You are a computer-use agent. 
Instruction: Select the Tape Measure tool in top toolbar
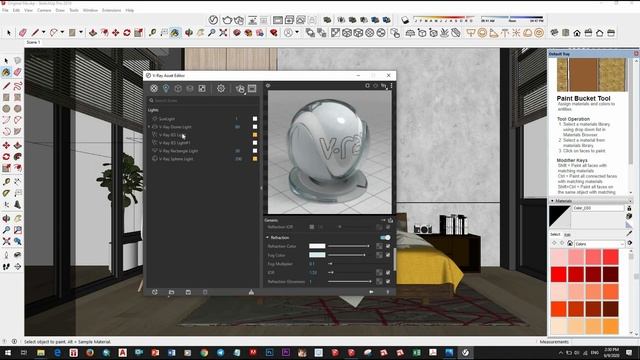tap(153, 33)
